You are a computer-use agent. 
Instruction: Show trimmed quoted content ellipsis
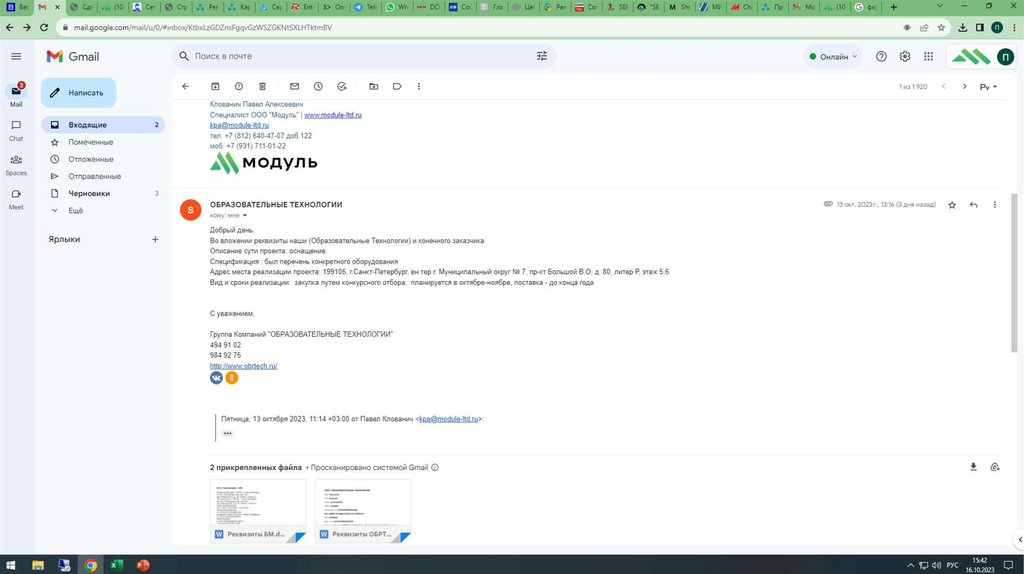coord(227,433)
